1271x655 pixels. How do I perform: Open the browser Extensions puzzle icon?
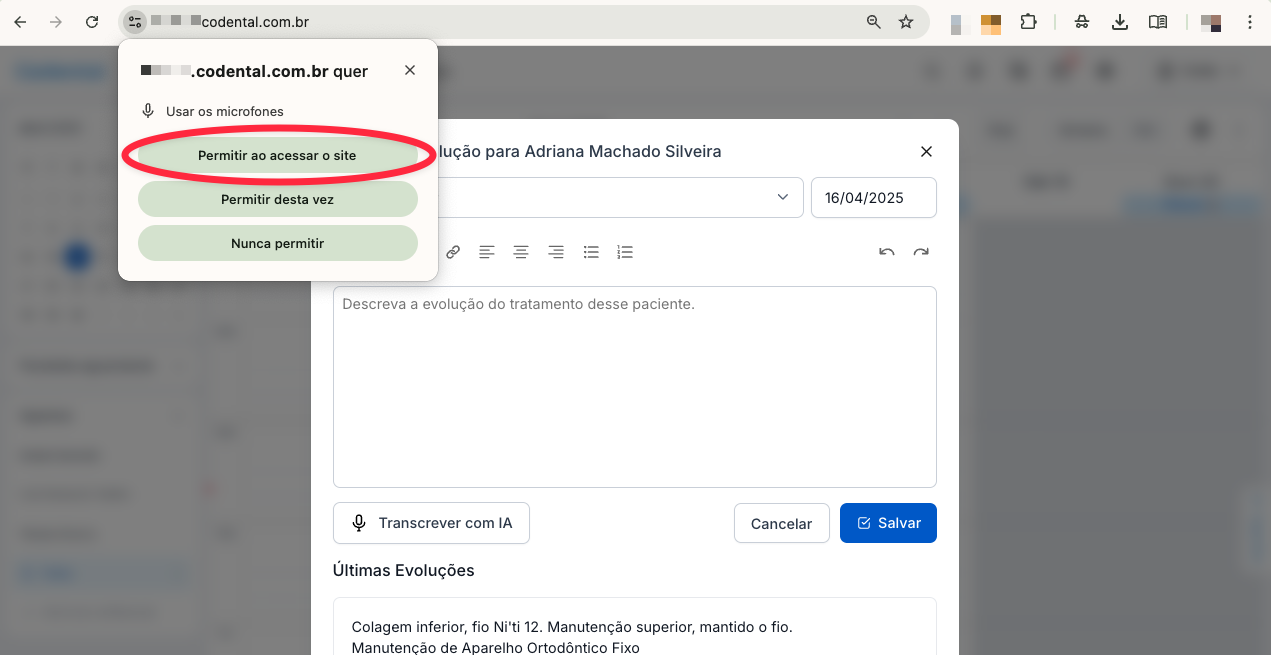point(1028,22)
